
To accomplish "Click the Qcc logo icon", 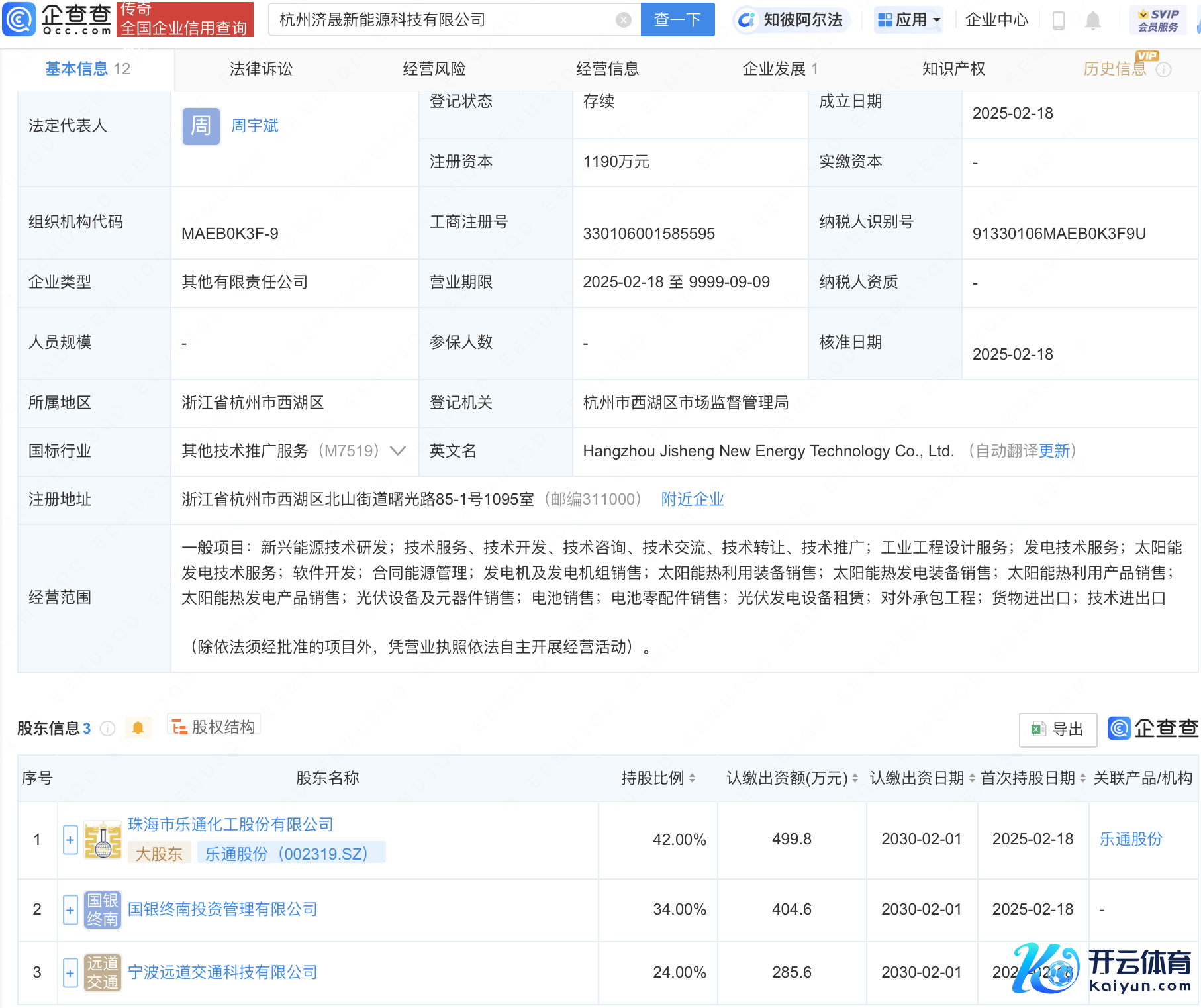I will point(19,19).
